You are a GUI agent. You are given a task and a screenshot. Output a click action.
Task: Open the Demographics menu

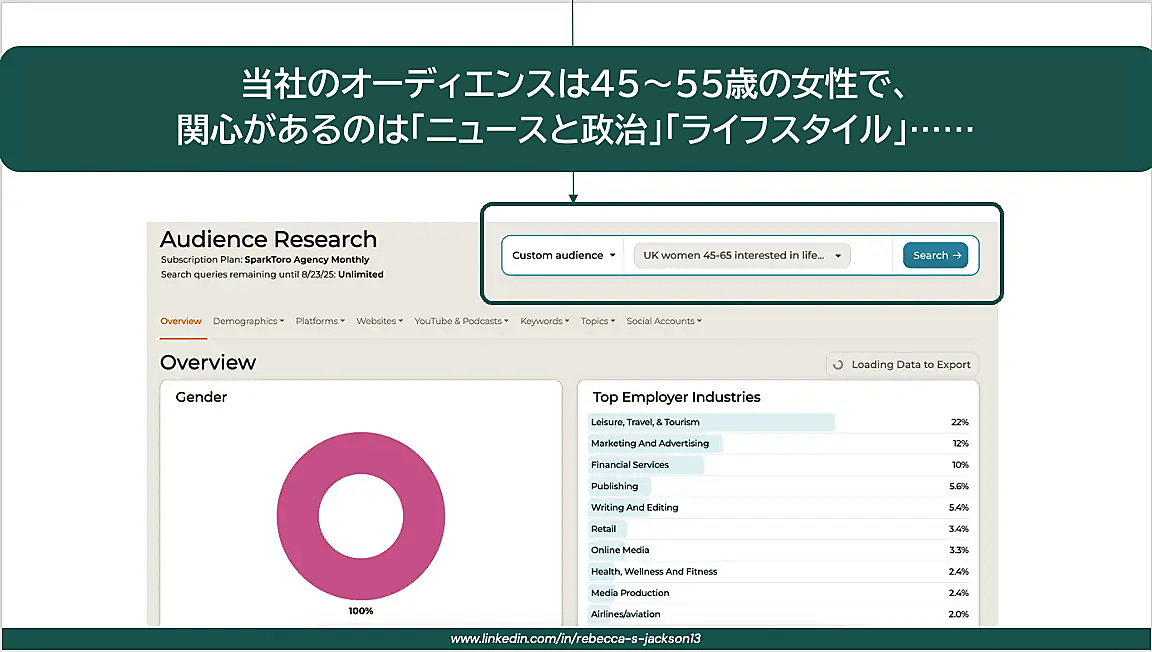point(248,321)
